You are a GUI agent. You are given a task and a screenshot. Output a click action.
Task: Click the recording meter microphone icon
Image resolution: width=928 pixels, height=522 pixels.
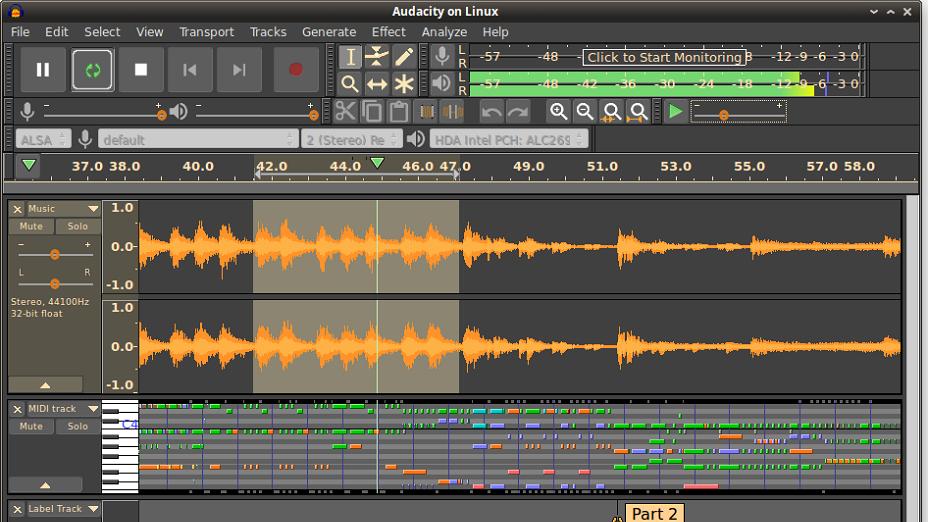click(442, 56)
